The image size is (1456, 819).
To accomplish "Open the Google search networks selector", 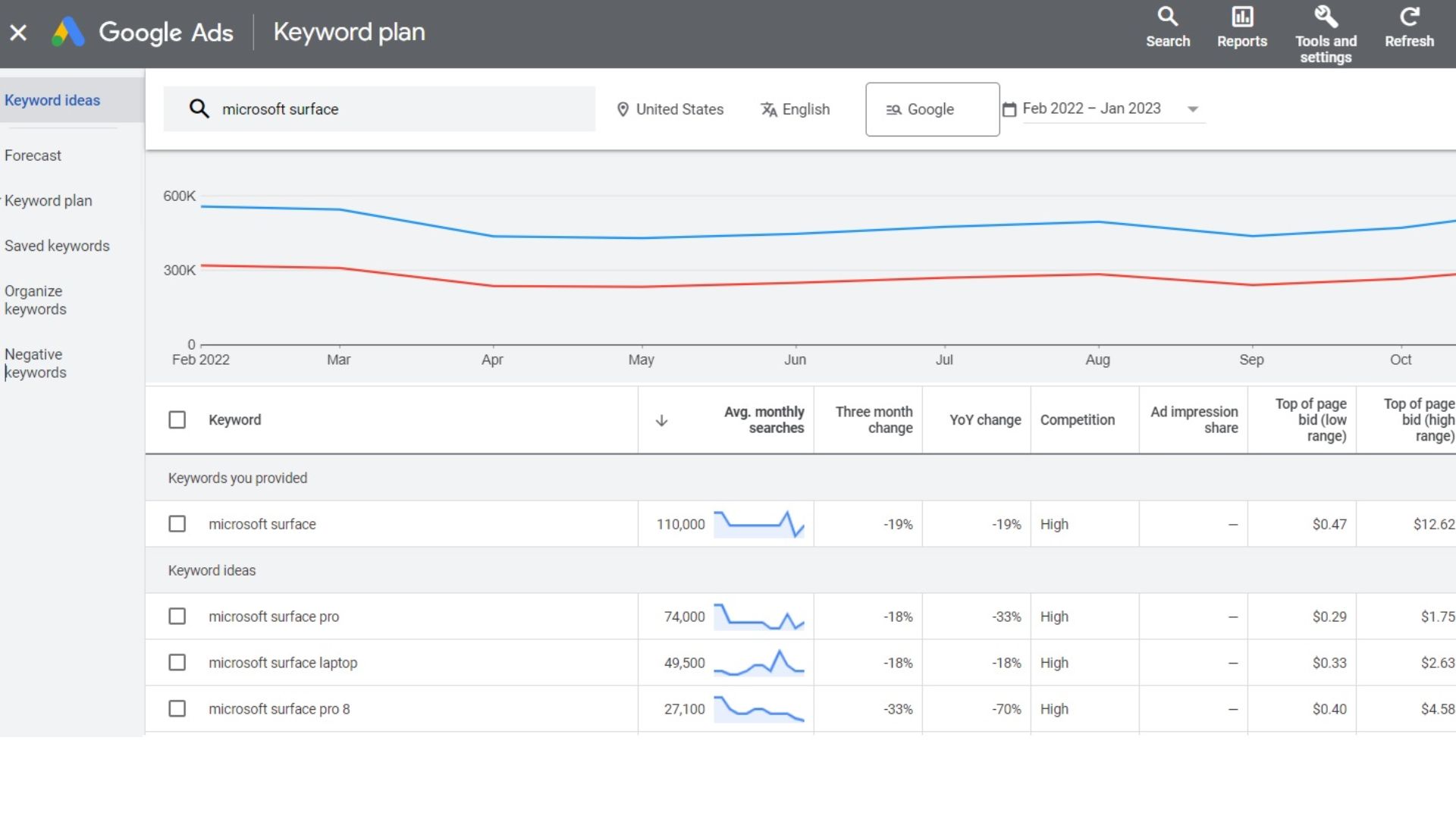I will pyautogui.click(x=932, y=109).
